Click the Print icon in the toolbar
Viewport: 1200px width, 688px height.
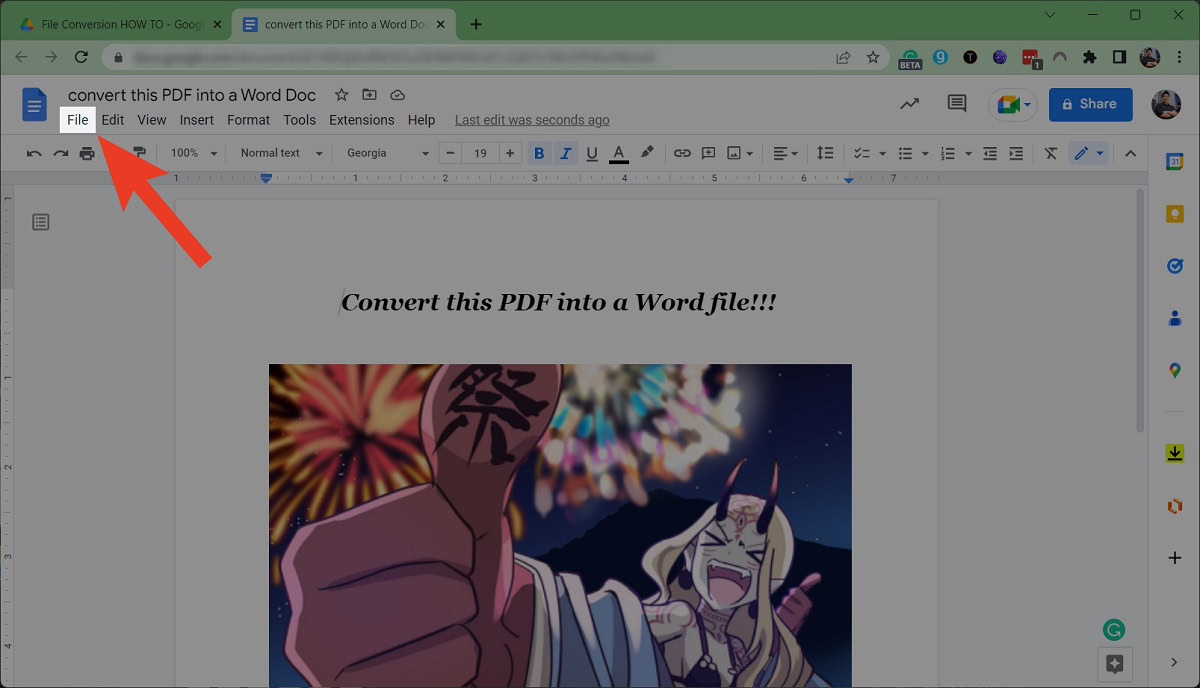88,153
